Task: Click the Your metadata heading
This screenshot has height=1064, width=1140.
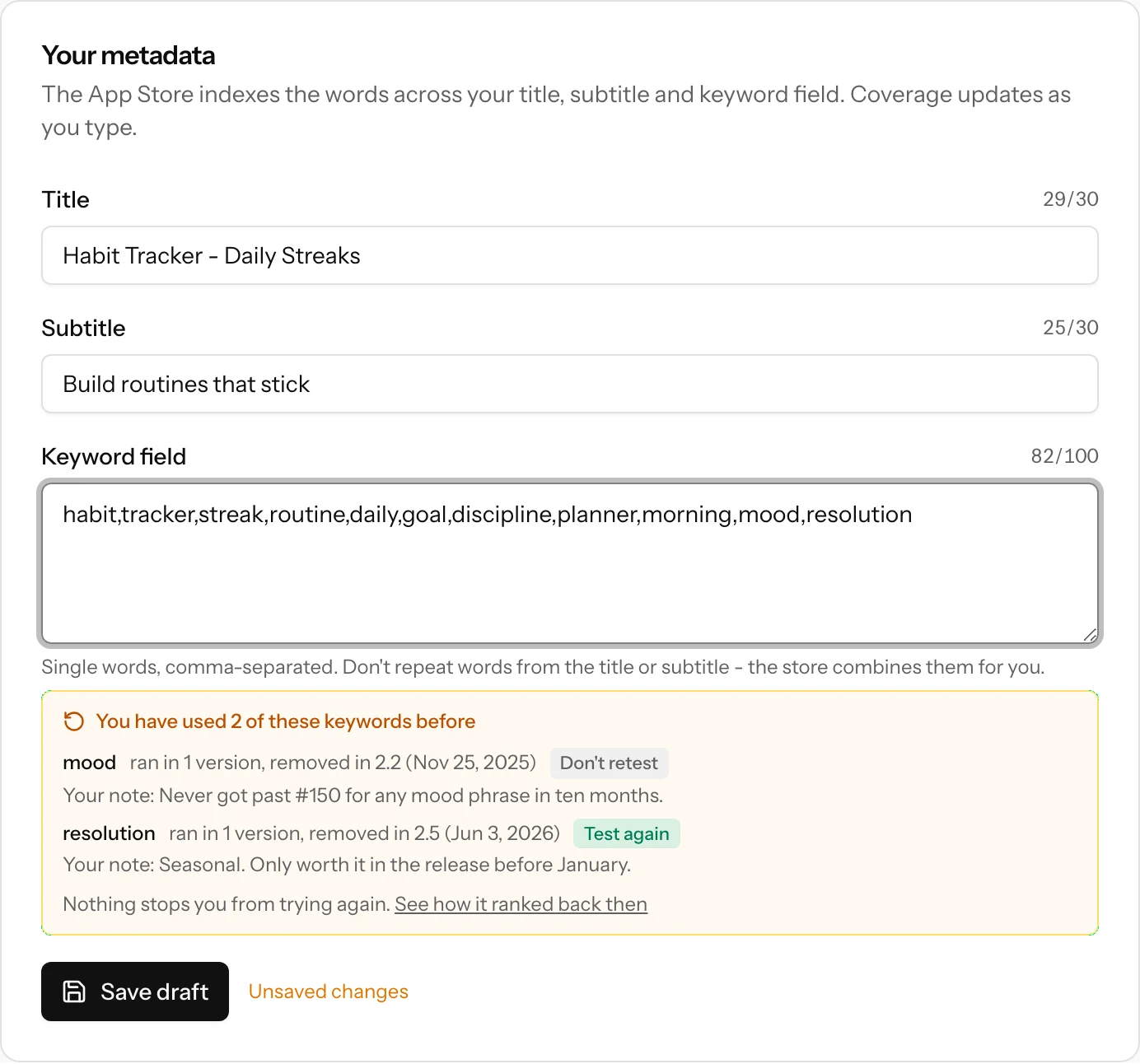Action: point(128,55)
